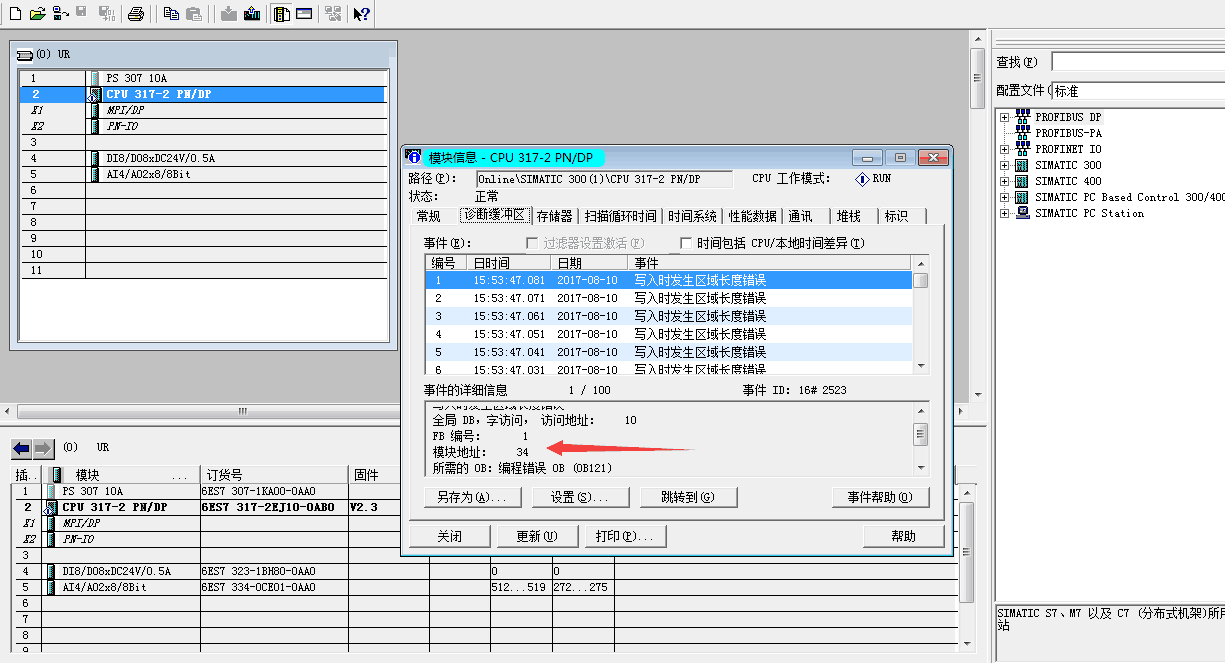Open a station with the folder icon
Screen dimensions: 1225x663
[38, 13]
